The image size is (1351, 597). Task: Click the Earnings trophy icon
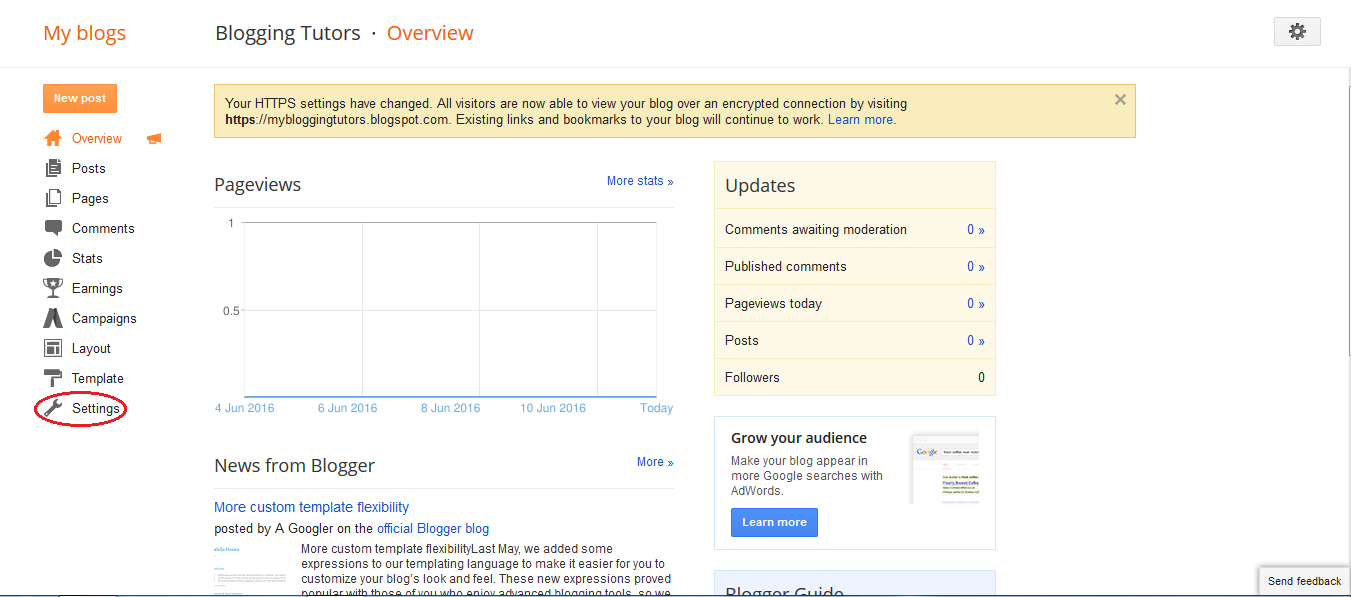point(53,288)
